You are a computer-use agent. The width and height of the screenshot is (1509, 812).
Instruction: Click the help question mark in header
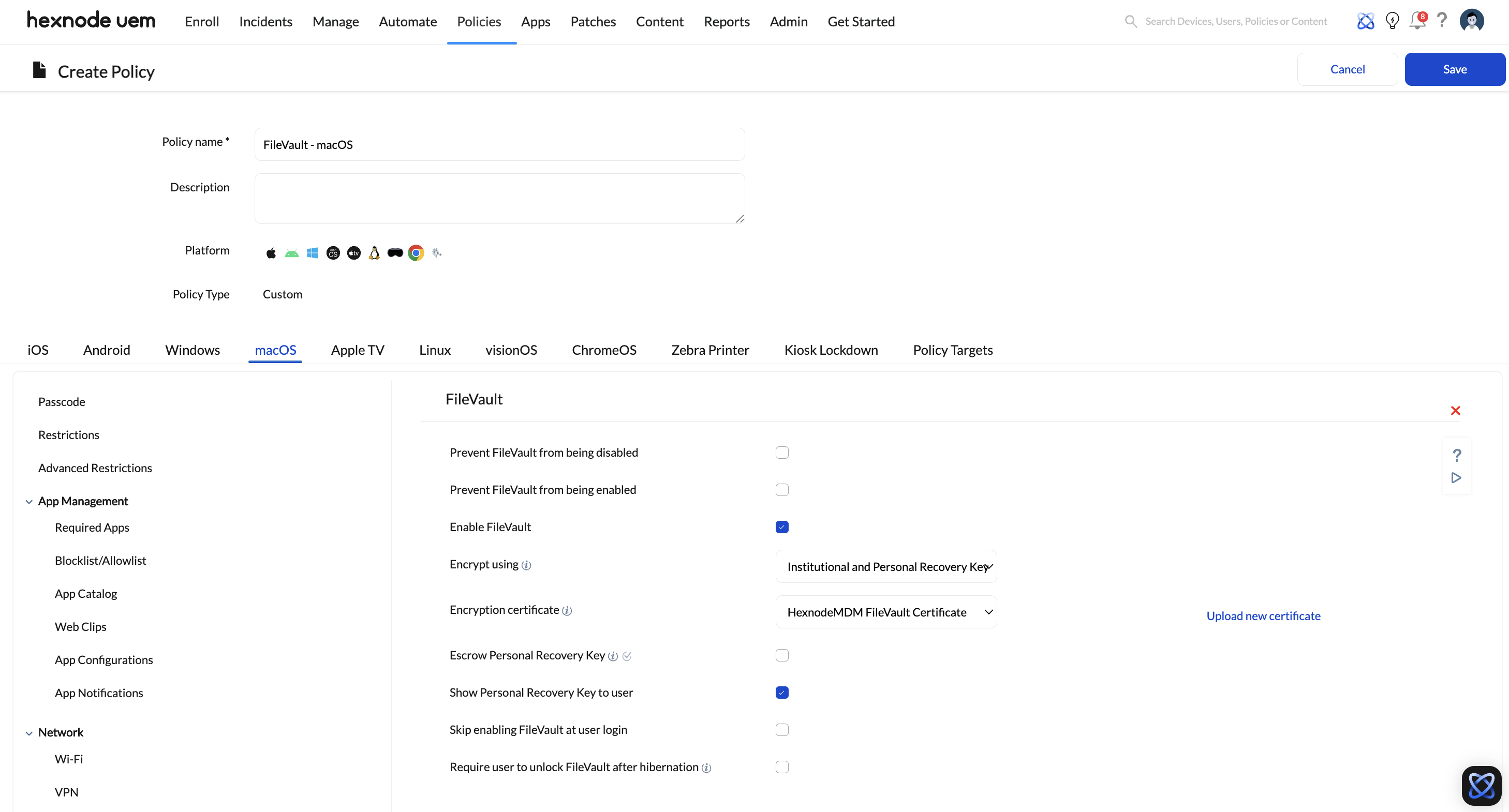tap(1442, 20)
